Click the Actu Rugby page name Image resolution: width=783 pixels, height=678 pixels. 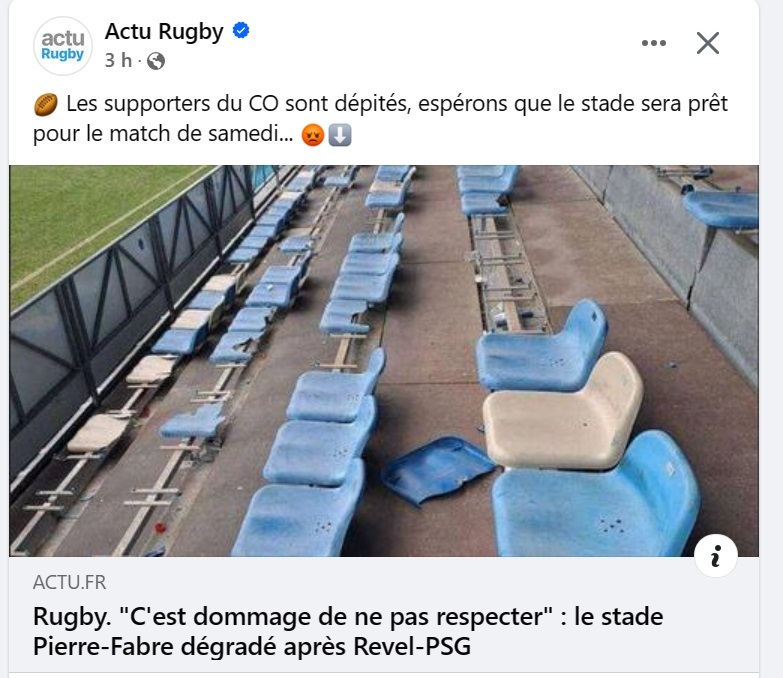click(164, 32)
